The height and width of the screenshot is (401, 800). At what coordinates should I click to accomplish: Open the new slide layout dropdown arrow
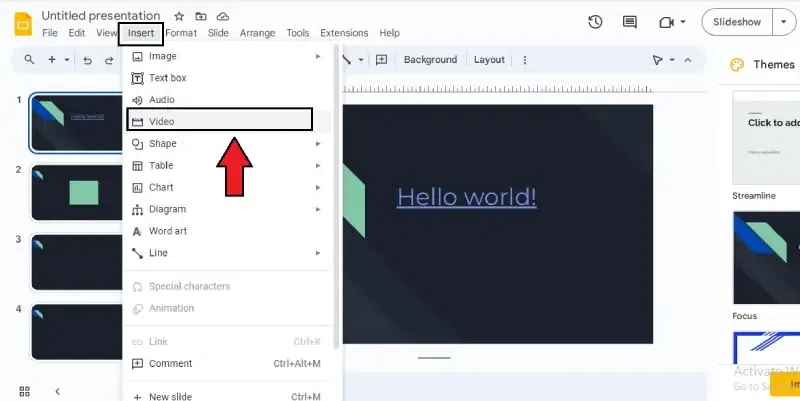(67, 60)
